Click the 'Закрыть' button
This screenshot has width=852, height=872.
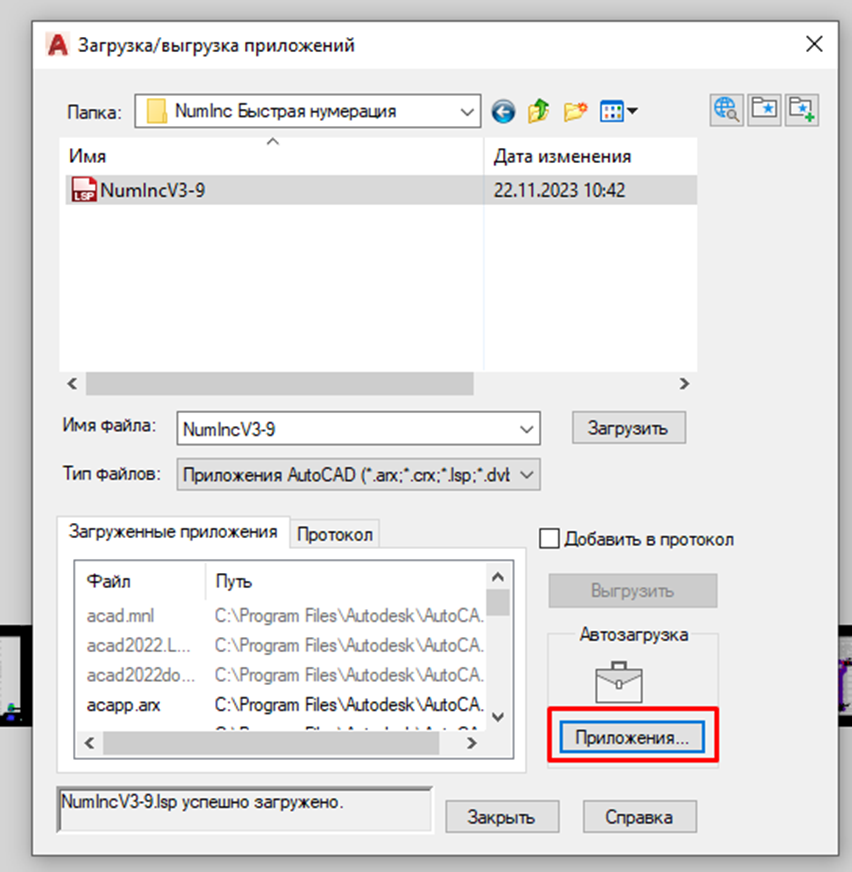pos(501,817)
